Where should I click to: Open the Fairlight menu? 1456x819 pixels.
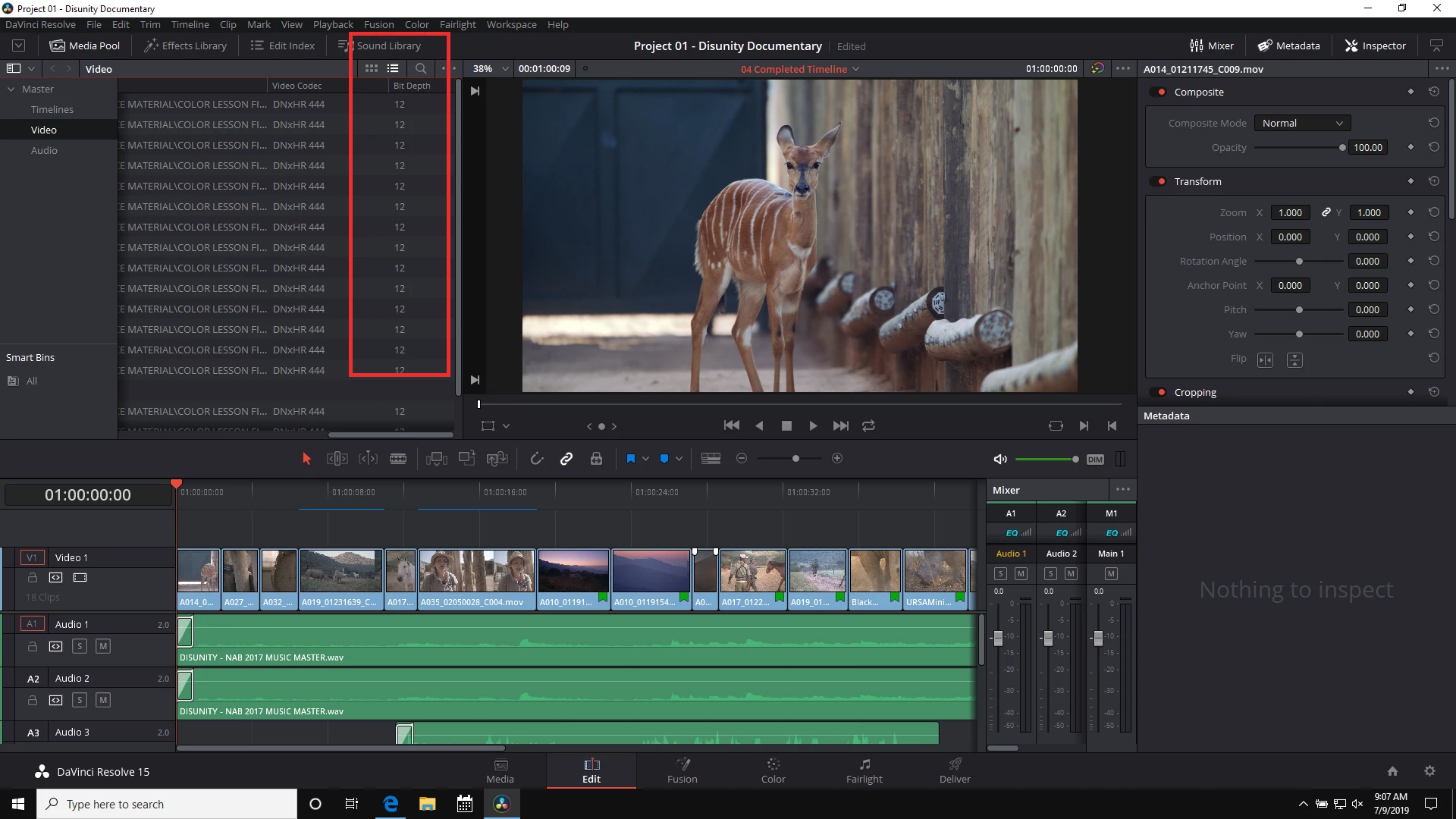click(457, 24)
